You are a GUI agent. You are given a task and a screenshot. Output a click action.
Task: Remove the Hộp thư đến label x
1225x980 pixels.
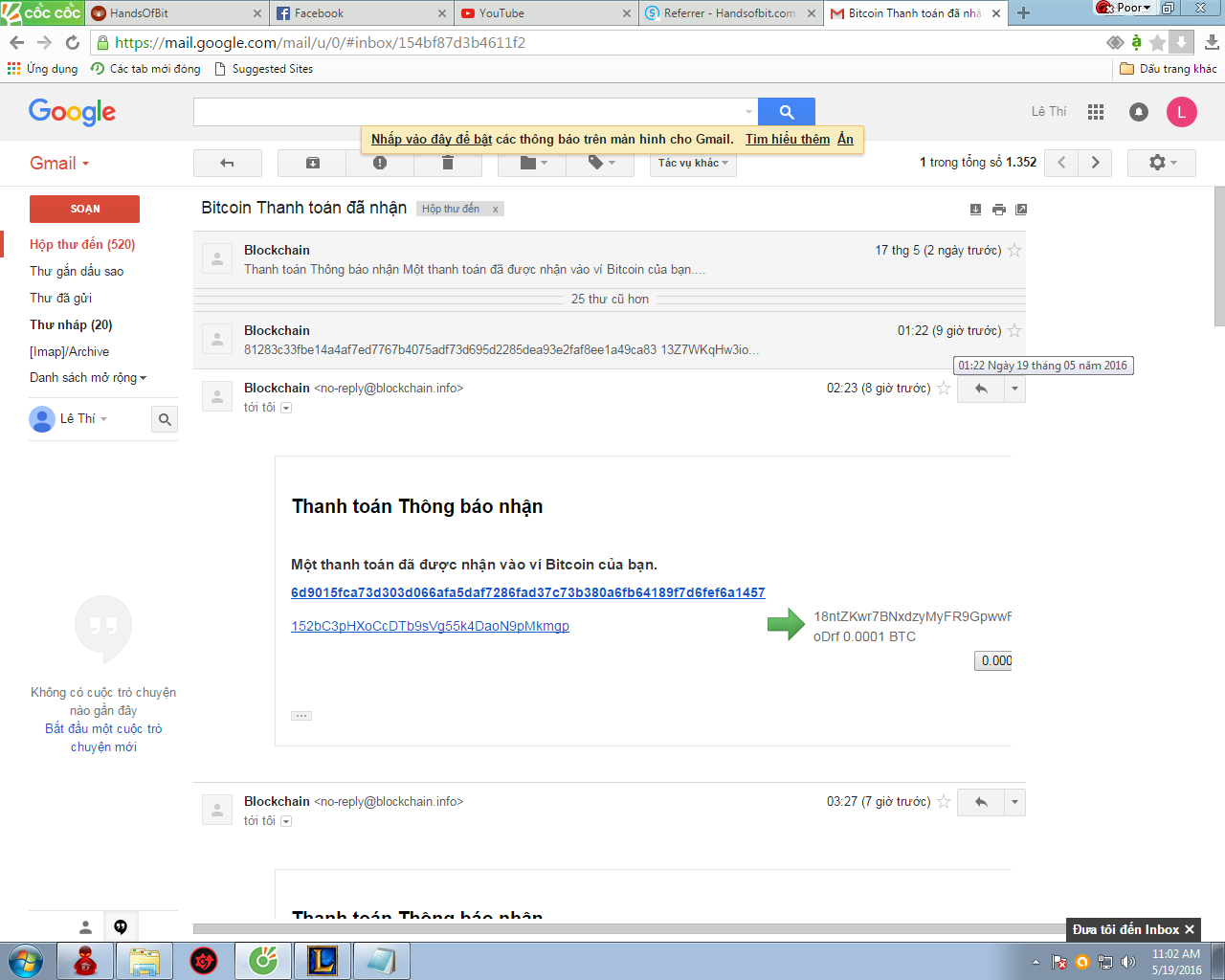[495, 210]
